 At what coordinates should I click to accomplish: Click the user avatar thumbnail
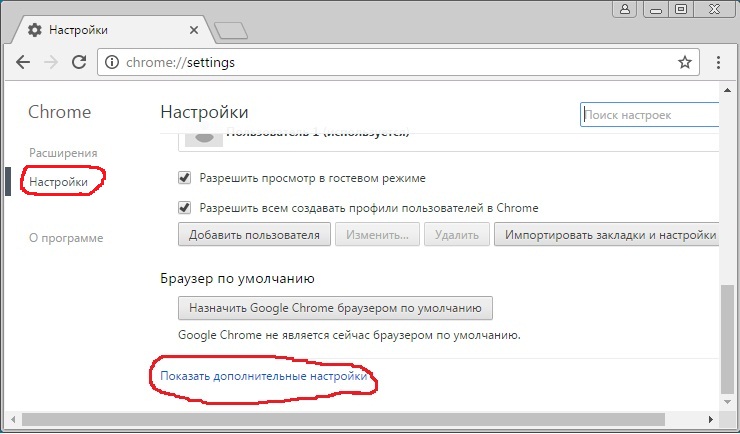coord(204,138)
